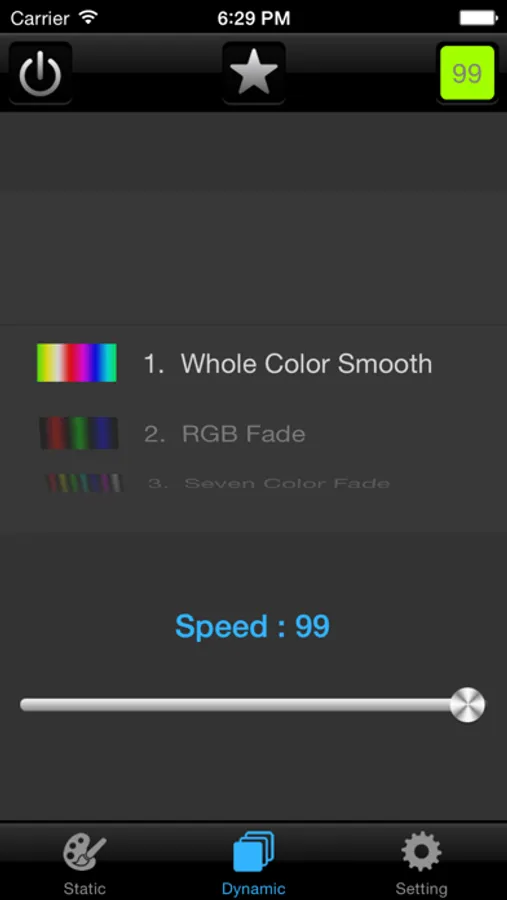Viewport: 507px width, 900px height.
Task: Toggle the power button icon
Action: (x=40, y=73)
